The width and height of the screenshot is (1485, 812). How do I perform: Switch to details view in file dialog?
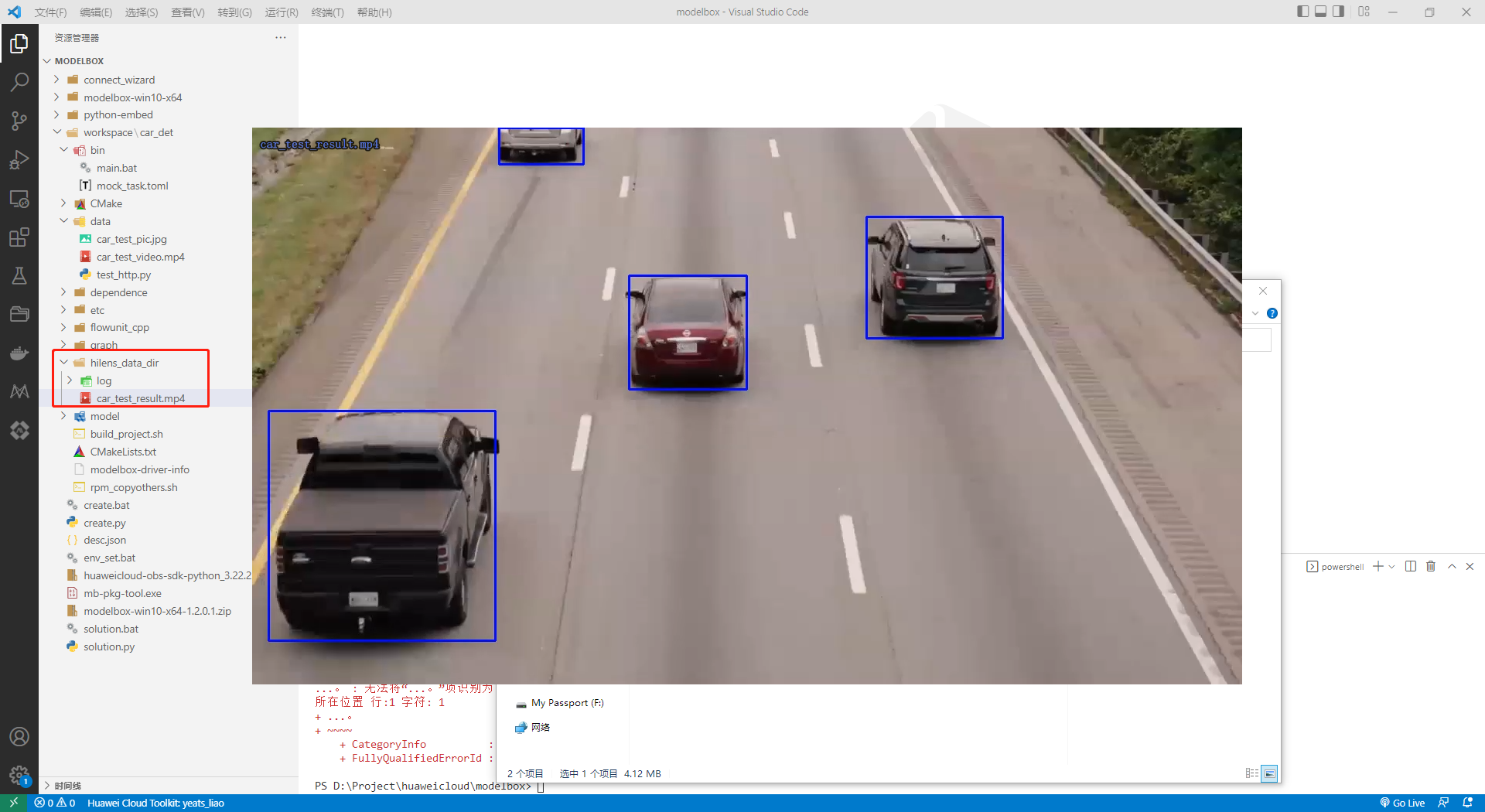[1252, 773]
